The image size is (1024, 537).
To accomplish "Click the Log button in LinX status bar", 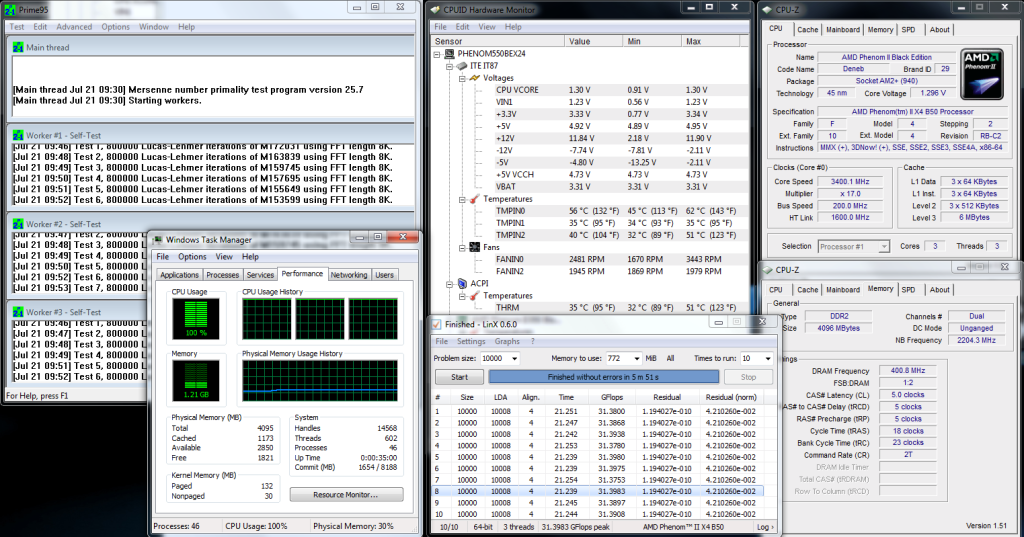I will pyautogui.click(x=765, y=527).
